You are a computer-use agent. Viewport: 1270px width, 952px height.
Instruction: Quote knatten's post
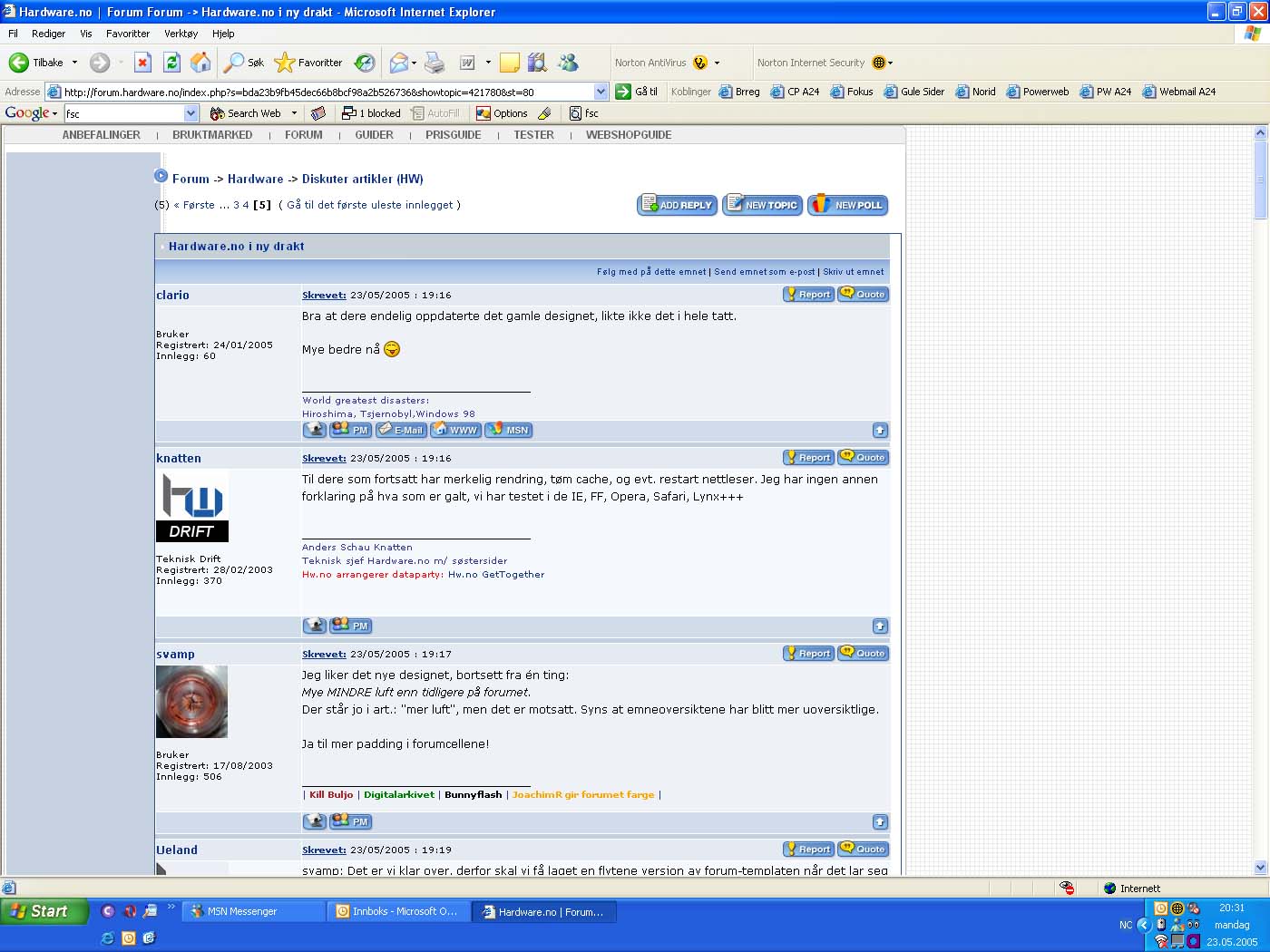pos(863,457)
